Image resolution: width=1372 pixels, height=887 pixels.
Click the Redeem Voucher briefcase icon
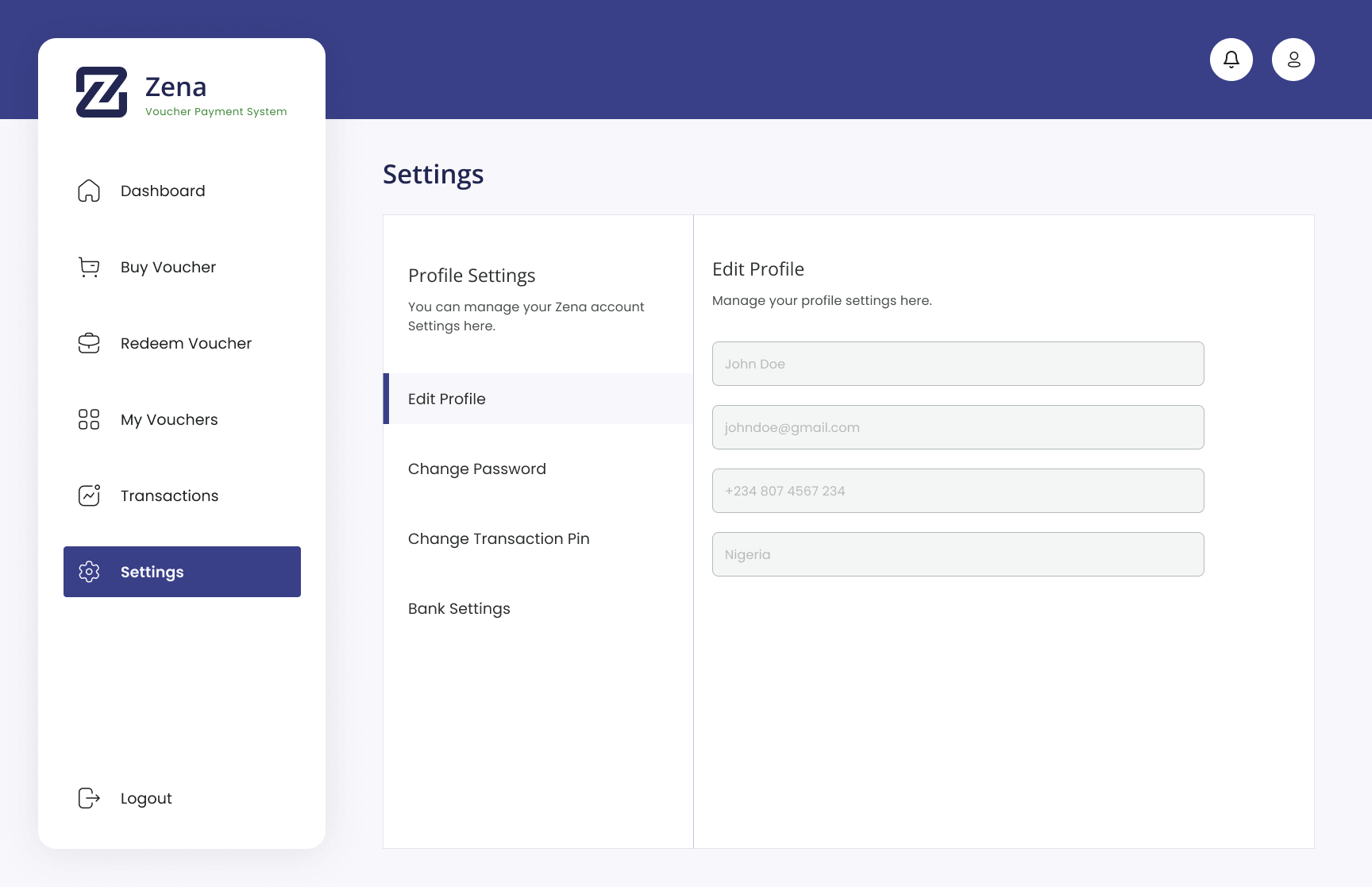(89, 343)
